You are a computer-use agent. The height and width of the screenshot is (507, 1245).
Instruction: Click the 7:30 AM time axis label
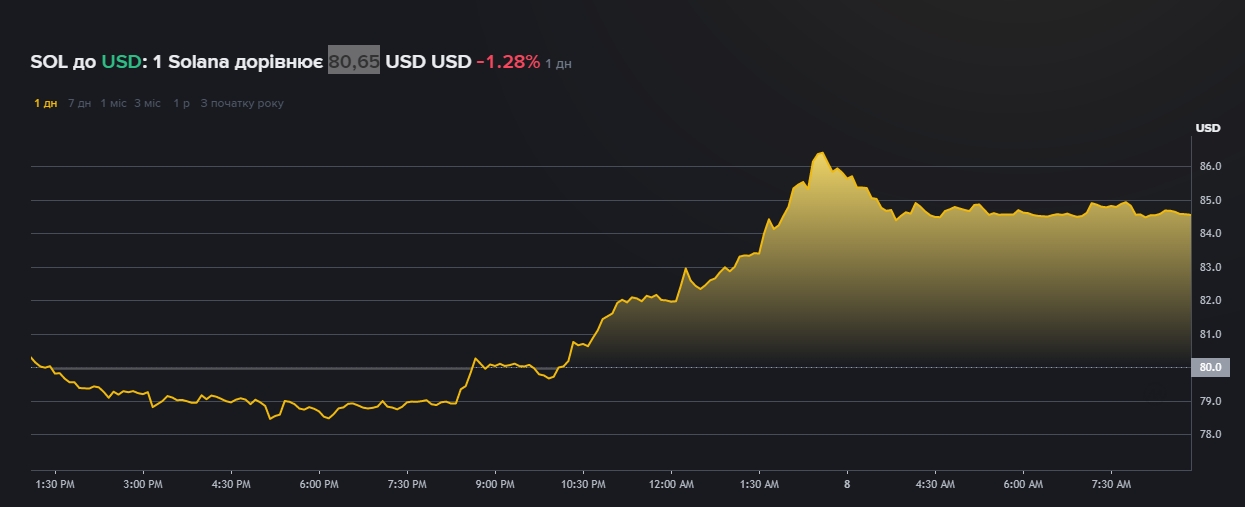1110,484
